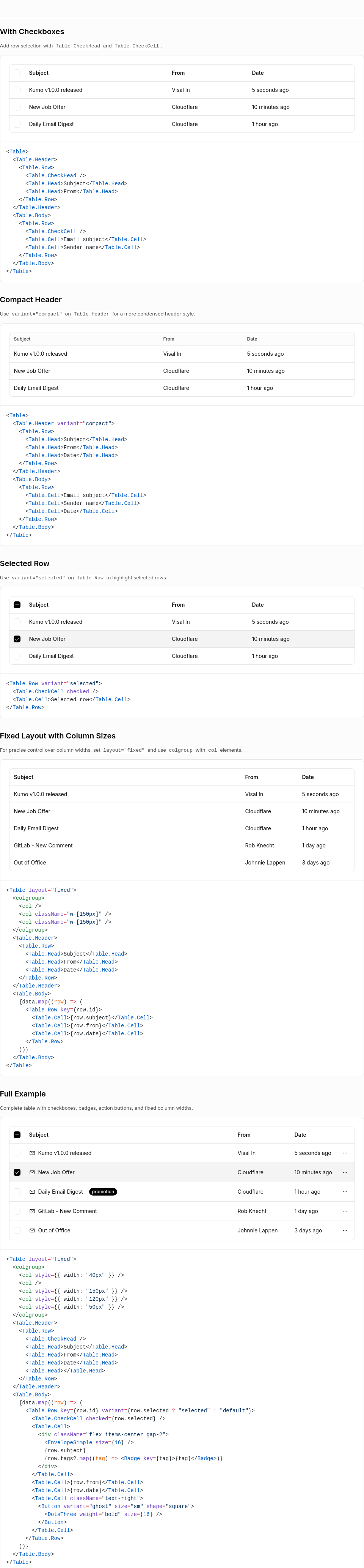Click the envelope icon next to New Job Offer
The height and width of the screenshot is (1568, 364).
point(32,1172)
